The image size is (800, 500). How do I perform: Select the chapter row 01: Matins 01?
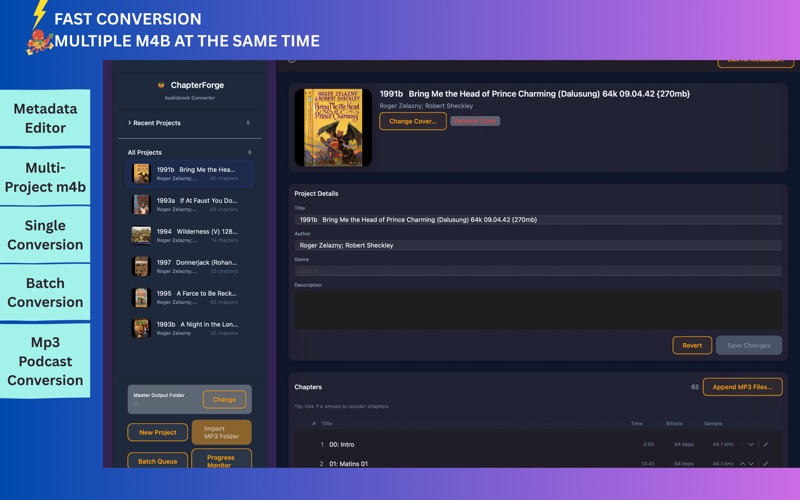pyautogui.click(x=538, y=462)
